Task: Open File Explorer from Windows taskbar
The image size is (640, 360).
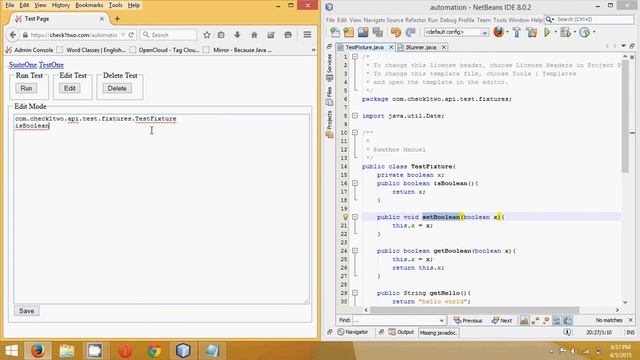Action: click(67, 350)
